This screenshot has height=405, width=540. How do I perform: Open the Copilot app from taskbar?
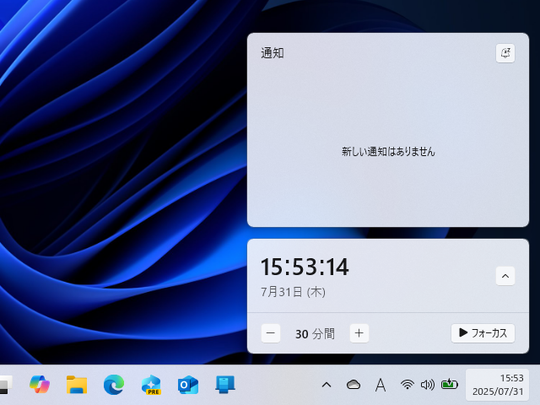(x=40, y=384)
